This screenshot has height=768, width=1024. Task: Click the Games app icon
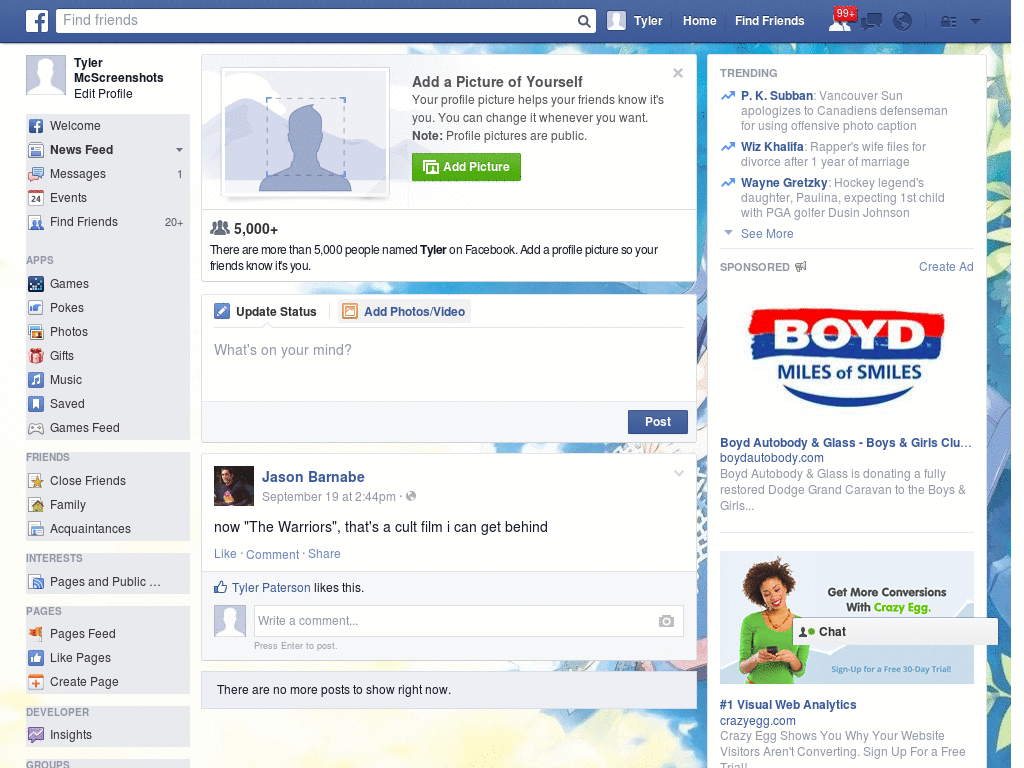[36, 284]
